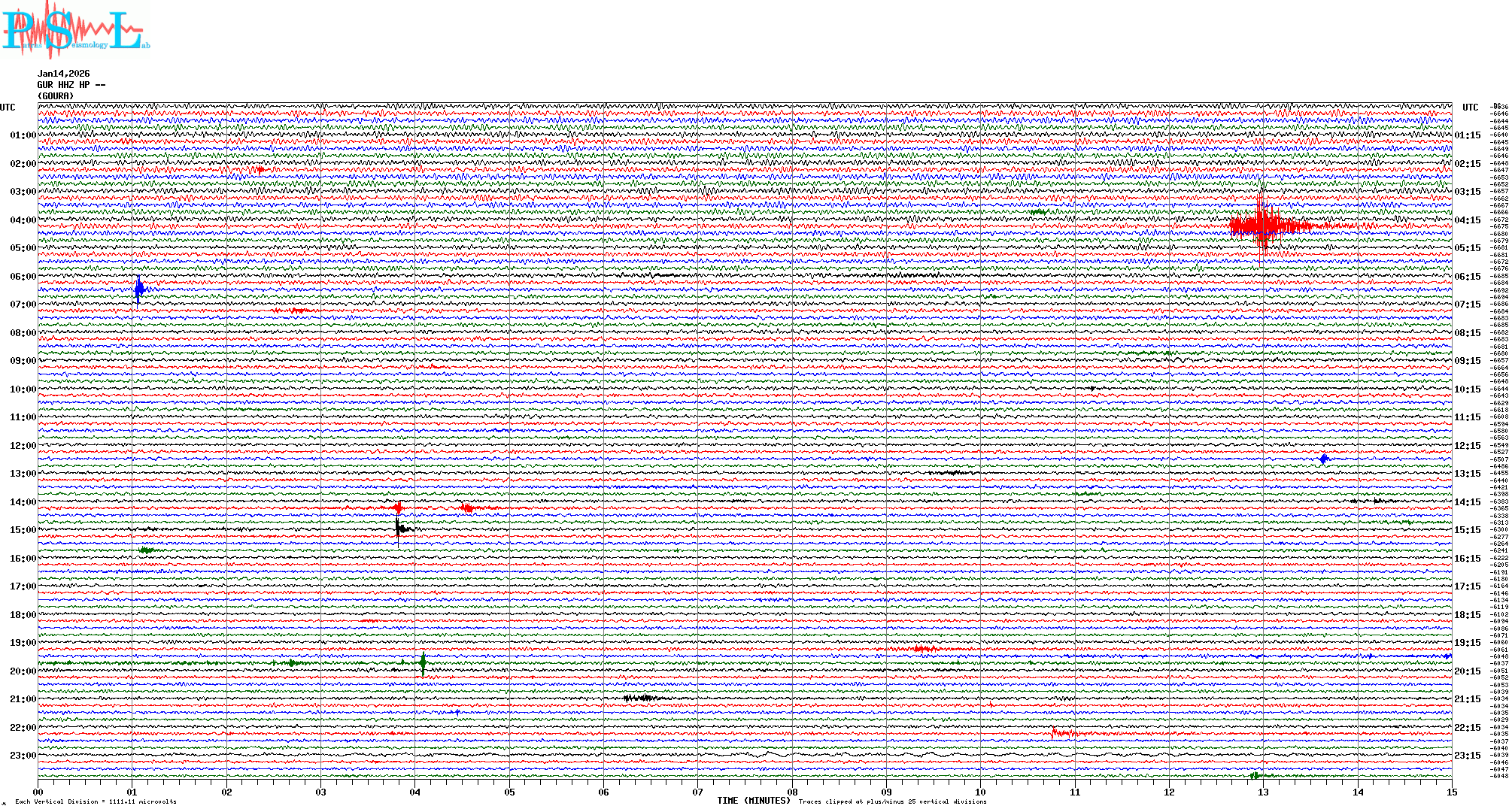Click the 04:00 hour label on left
Image resolution: width=1512 pixels, height=812 pixels.
pyautogui.click(x=23, y=220)
